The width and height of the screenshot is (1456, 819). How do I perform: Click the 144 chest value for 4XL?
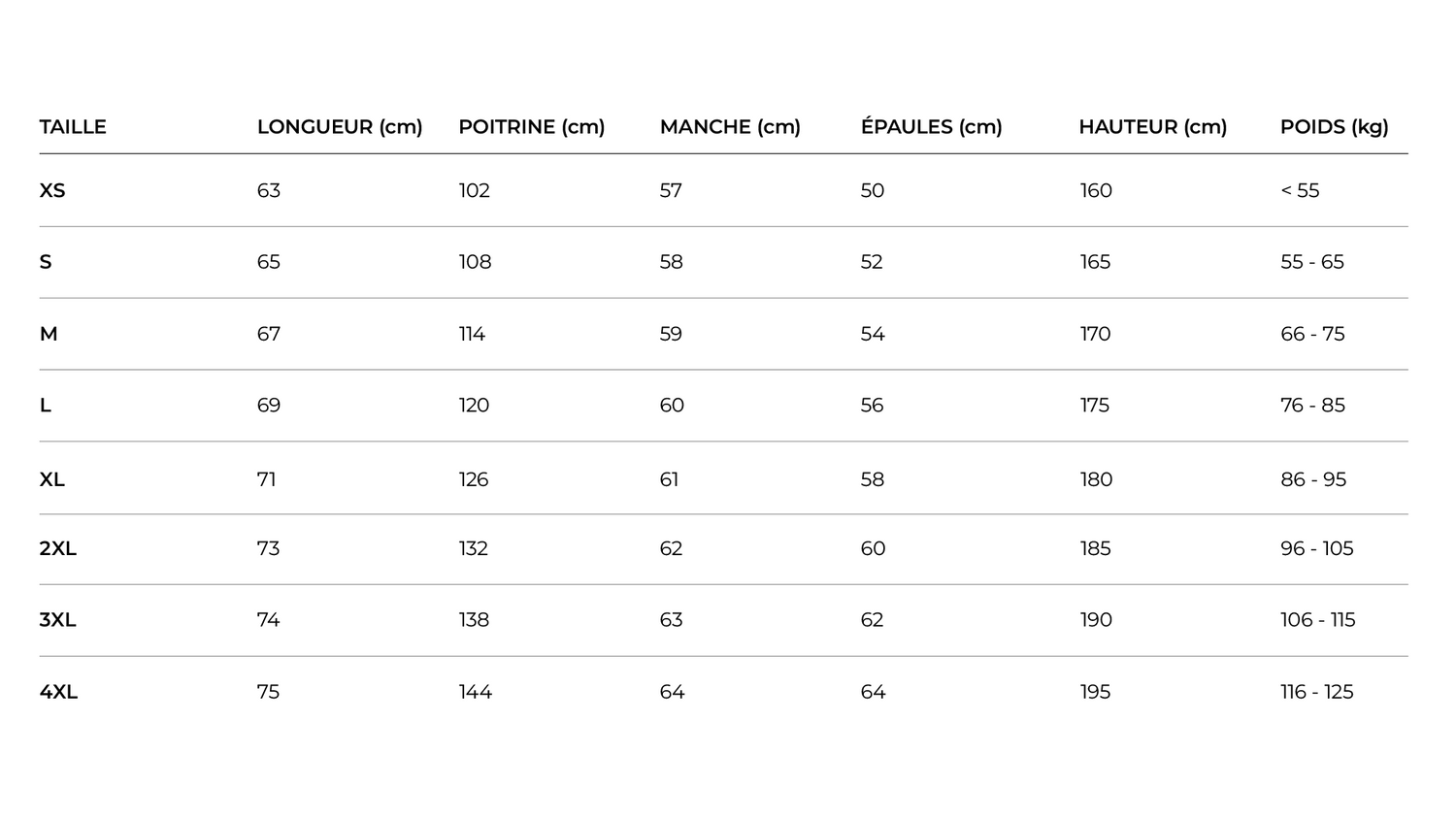click(x=475, y=692)
